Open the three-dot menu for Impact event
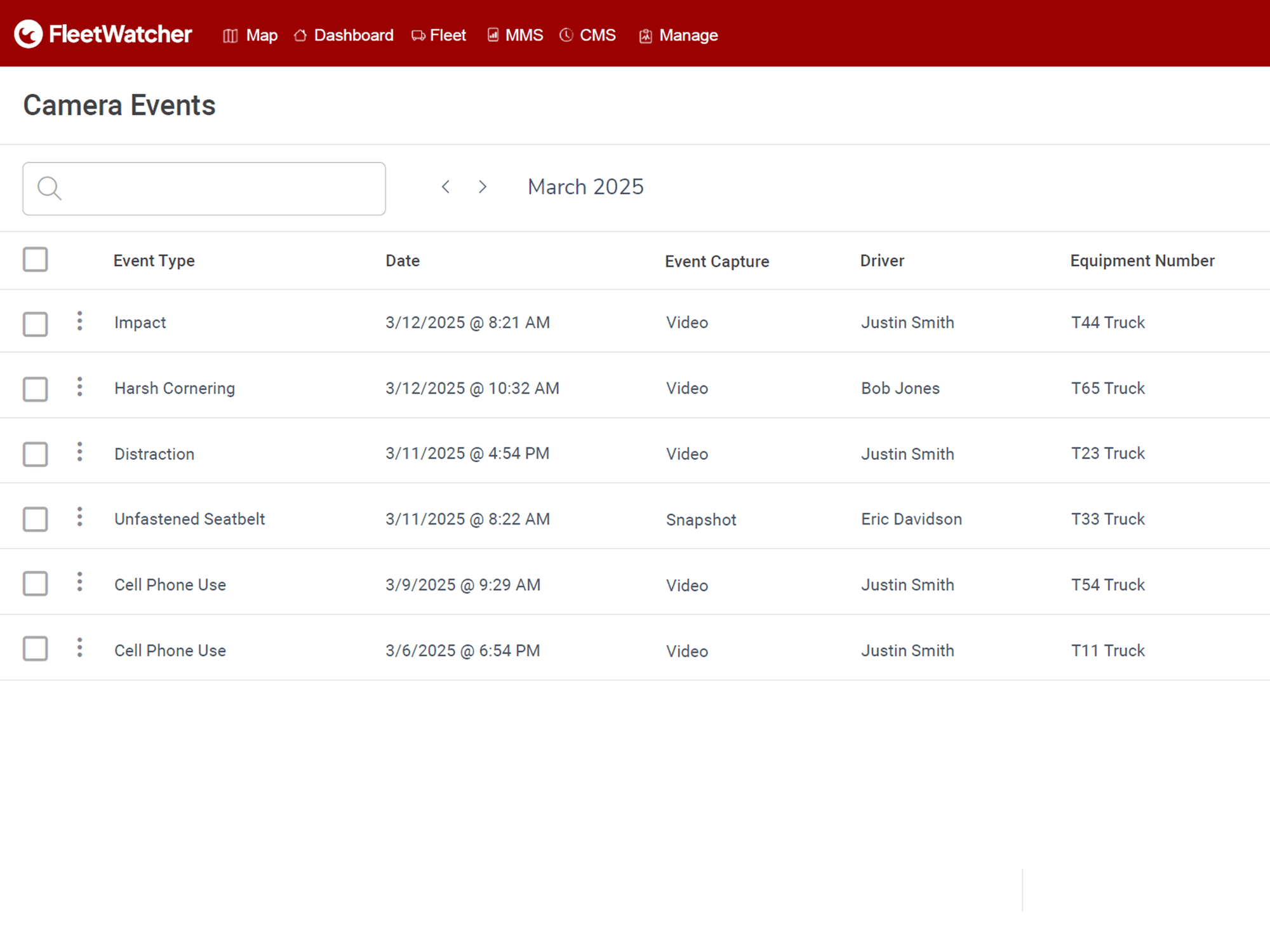 [x=79, y=321]
